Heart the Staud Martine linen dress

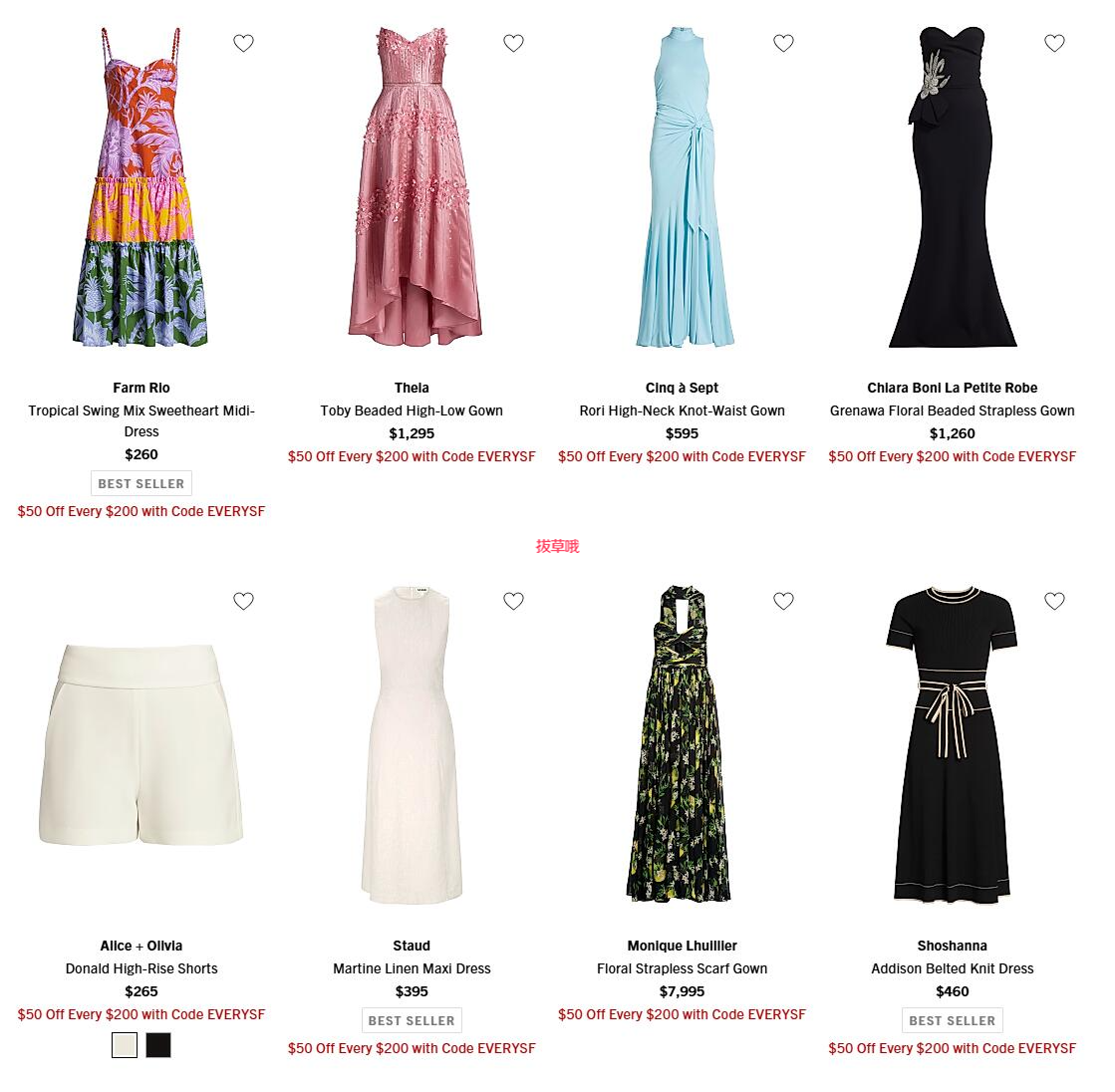coord(513,602)
